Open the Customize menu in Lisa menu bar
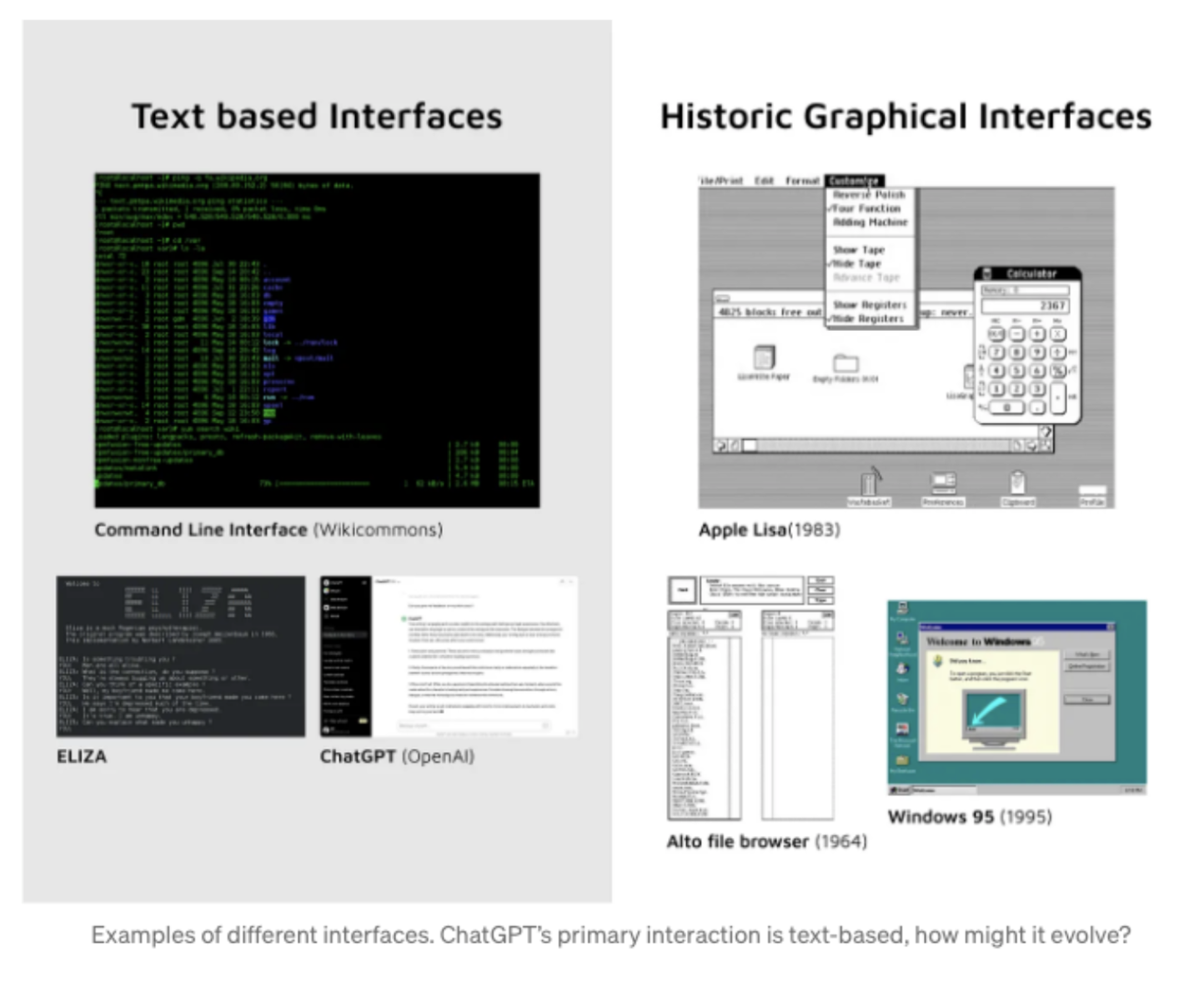This screenshot has width=1204, height=982. (854, 180)
